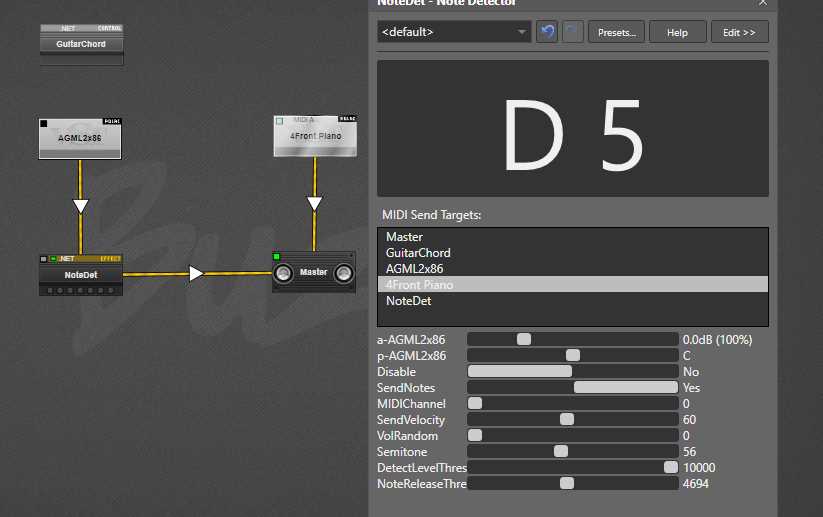Viewport: 823px width, 517px height.
Task: Toggle the green LED on NoteDet machine
Action: point(54,259)
